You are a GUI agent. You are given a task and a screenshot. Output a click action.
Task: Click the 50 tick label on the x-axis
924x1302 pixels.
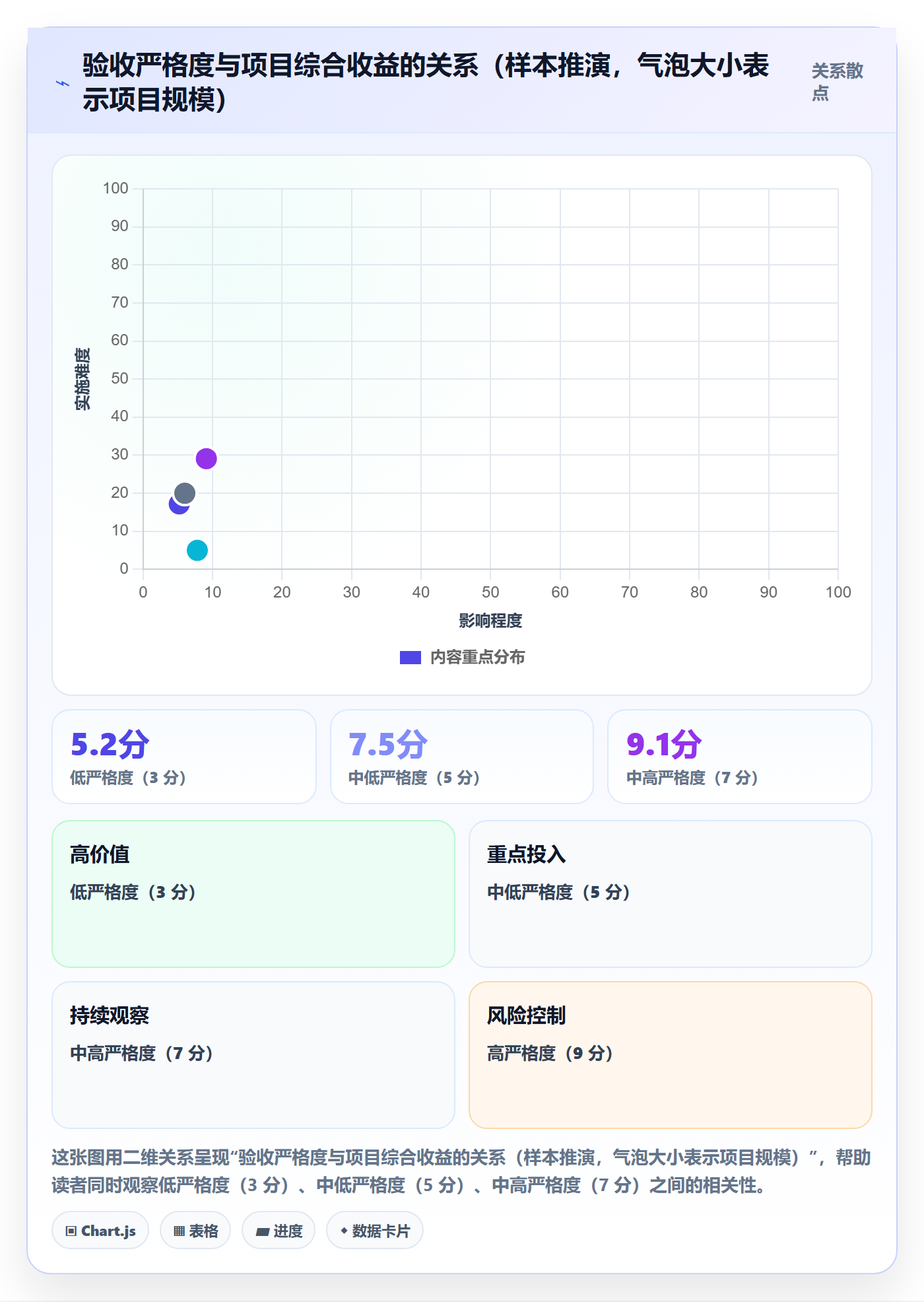[x=490, y=592]
